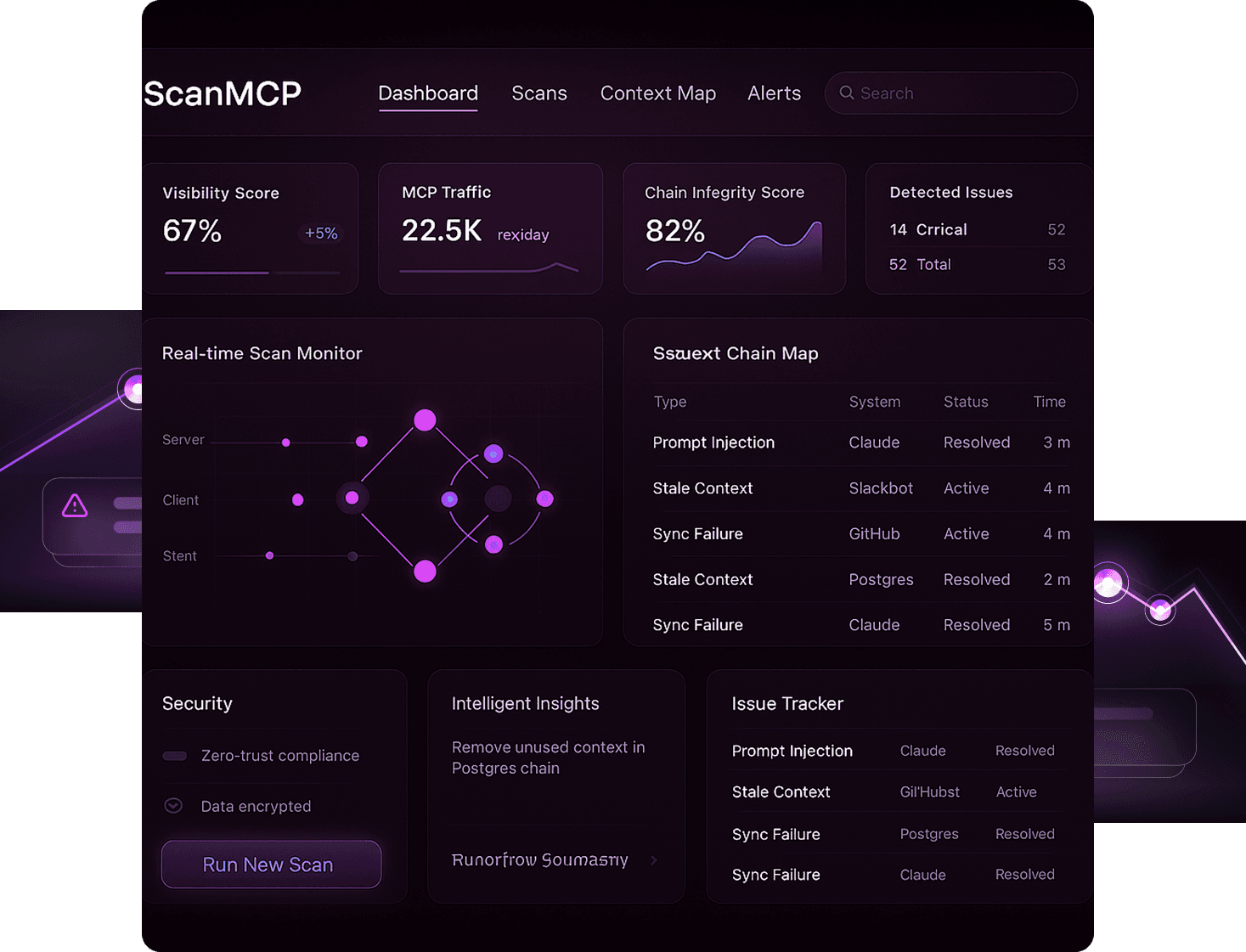Click Remove unused context insight text
The height and width of the screenshot is (952, 1246).
point(549,758)
